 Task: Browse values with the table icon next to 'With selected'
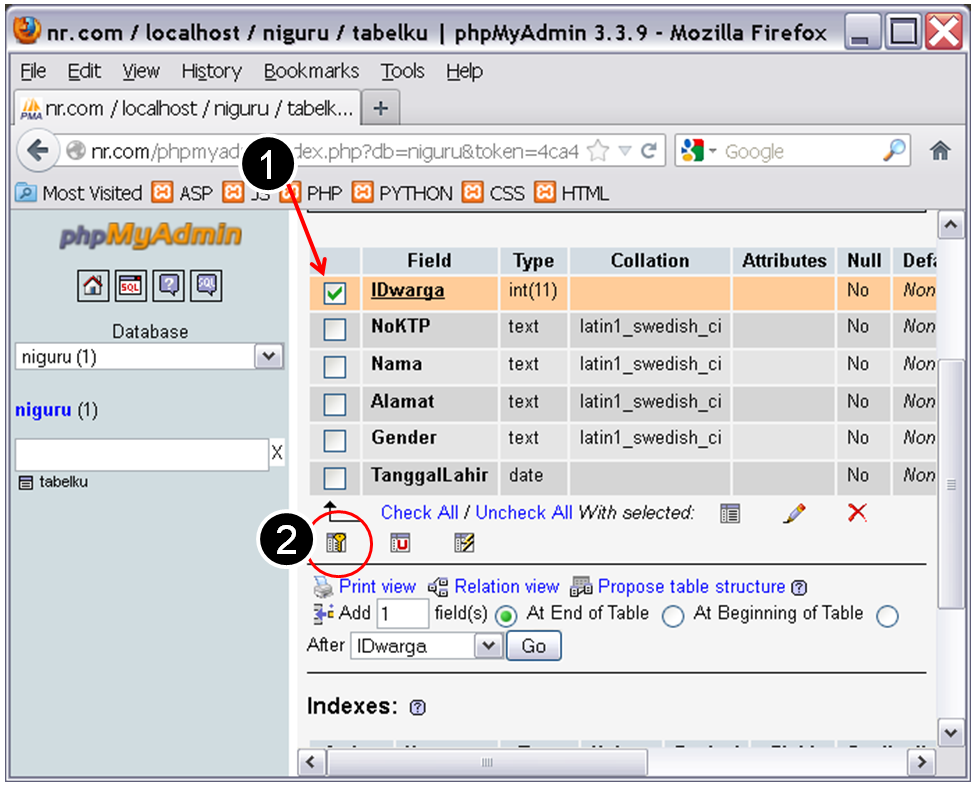[730, 513]
